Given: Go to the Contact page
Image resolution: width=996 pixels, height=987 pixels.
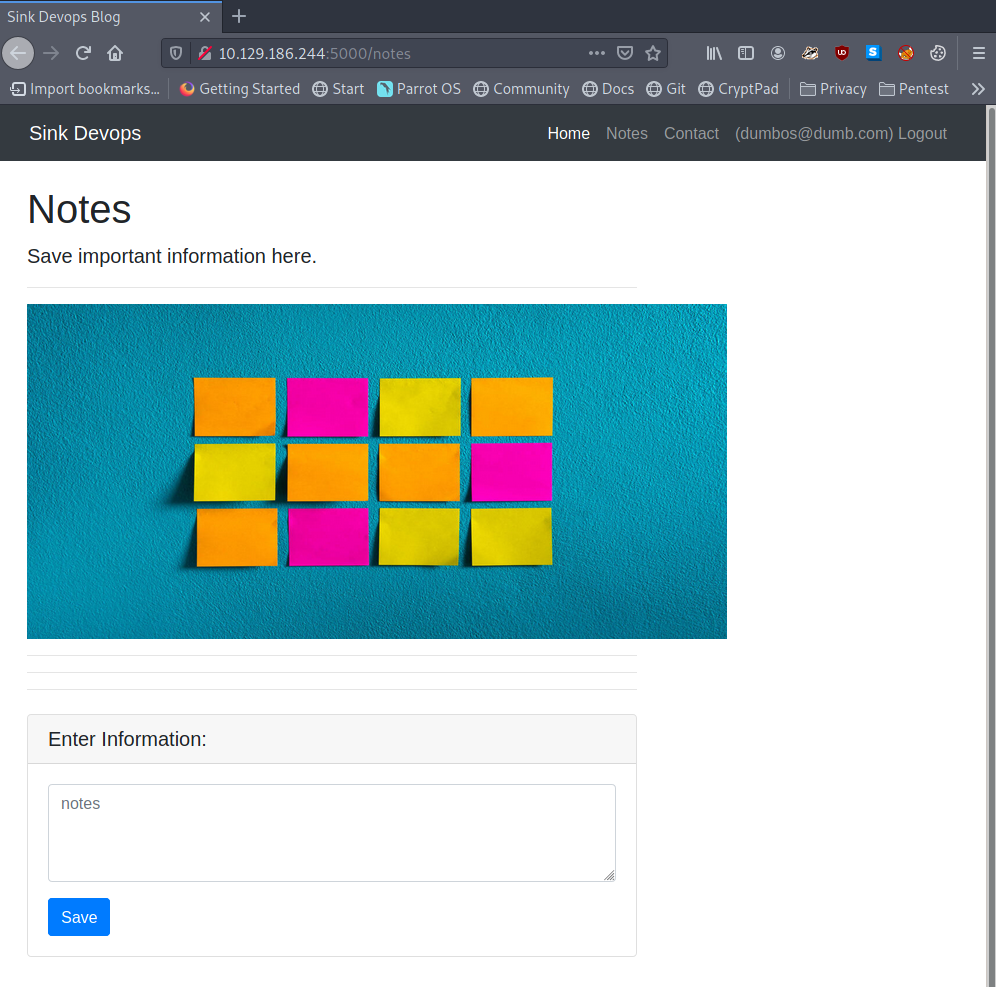Looking at the screenshot, I should pyautogui.click(x=691, y=134).
